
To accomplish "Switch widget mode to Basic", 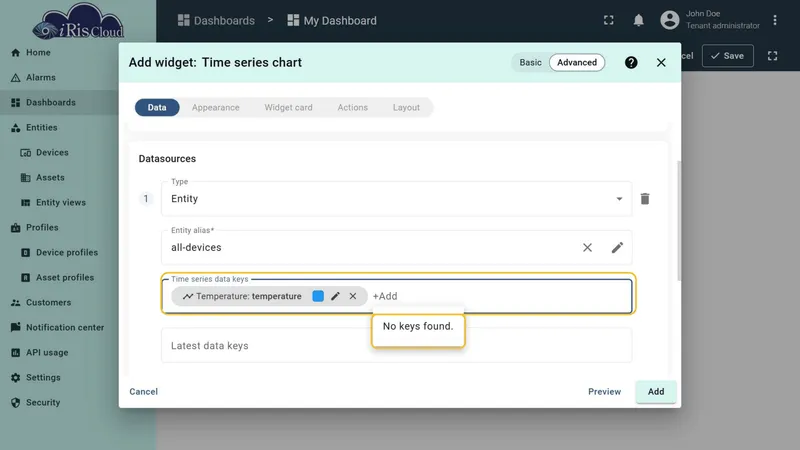I will pos(531,62).
